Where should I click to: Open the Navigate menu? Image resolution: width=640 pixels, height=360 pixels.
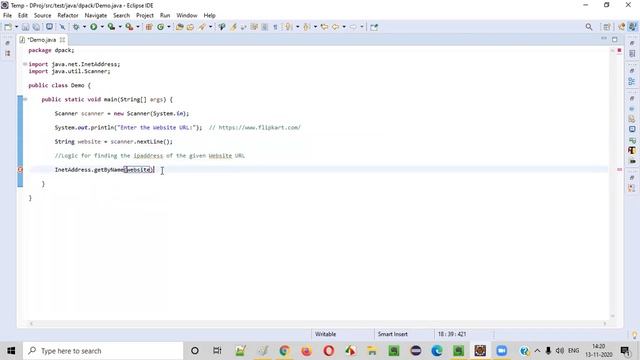pos(96,15)
